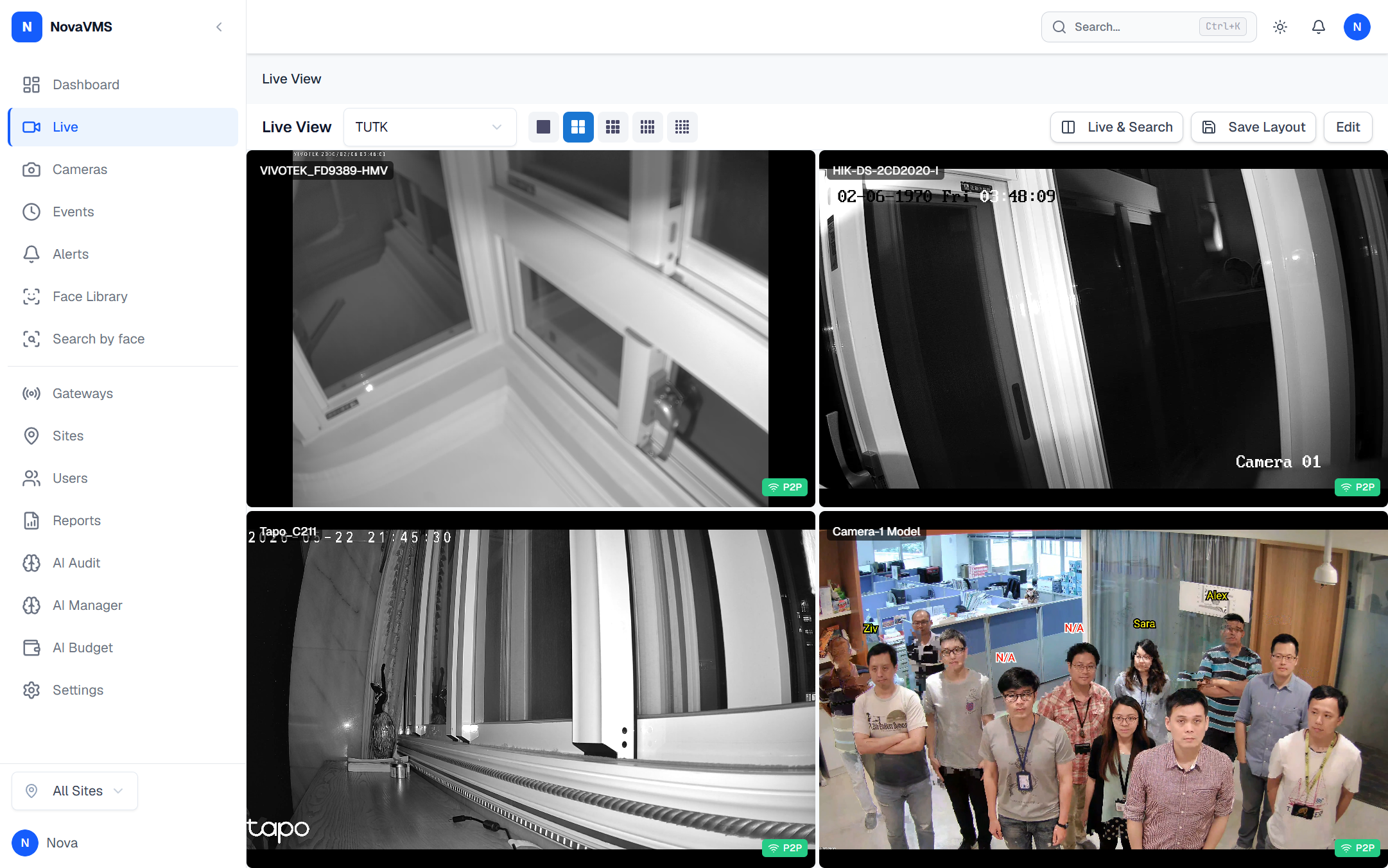Open the profile menu via top-right N avatar
1388x868 pixels.
tap(1357, 27)
